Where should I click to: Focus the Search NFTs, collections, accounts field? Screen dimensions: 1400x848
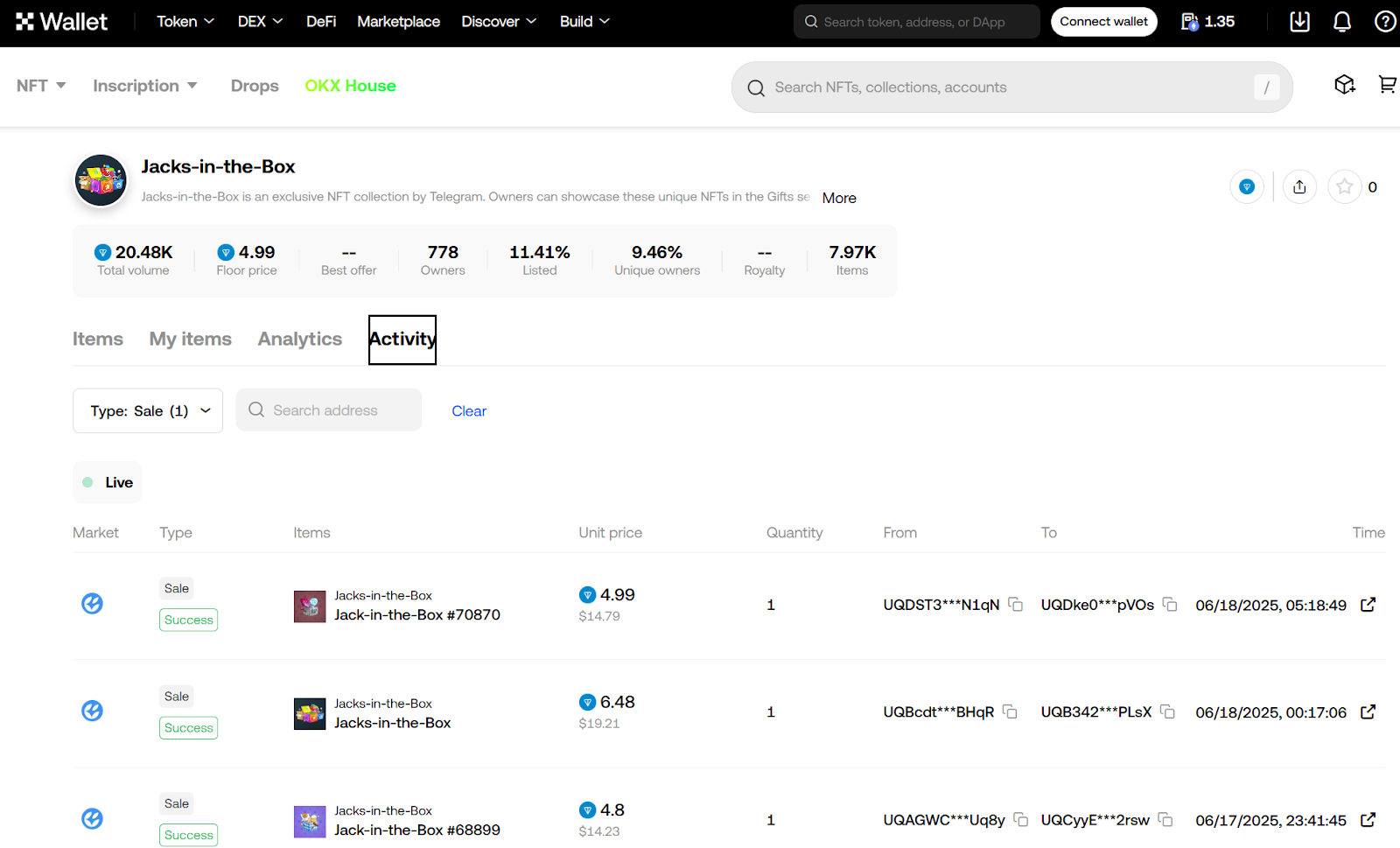(1011, 87)
